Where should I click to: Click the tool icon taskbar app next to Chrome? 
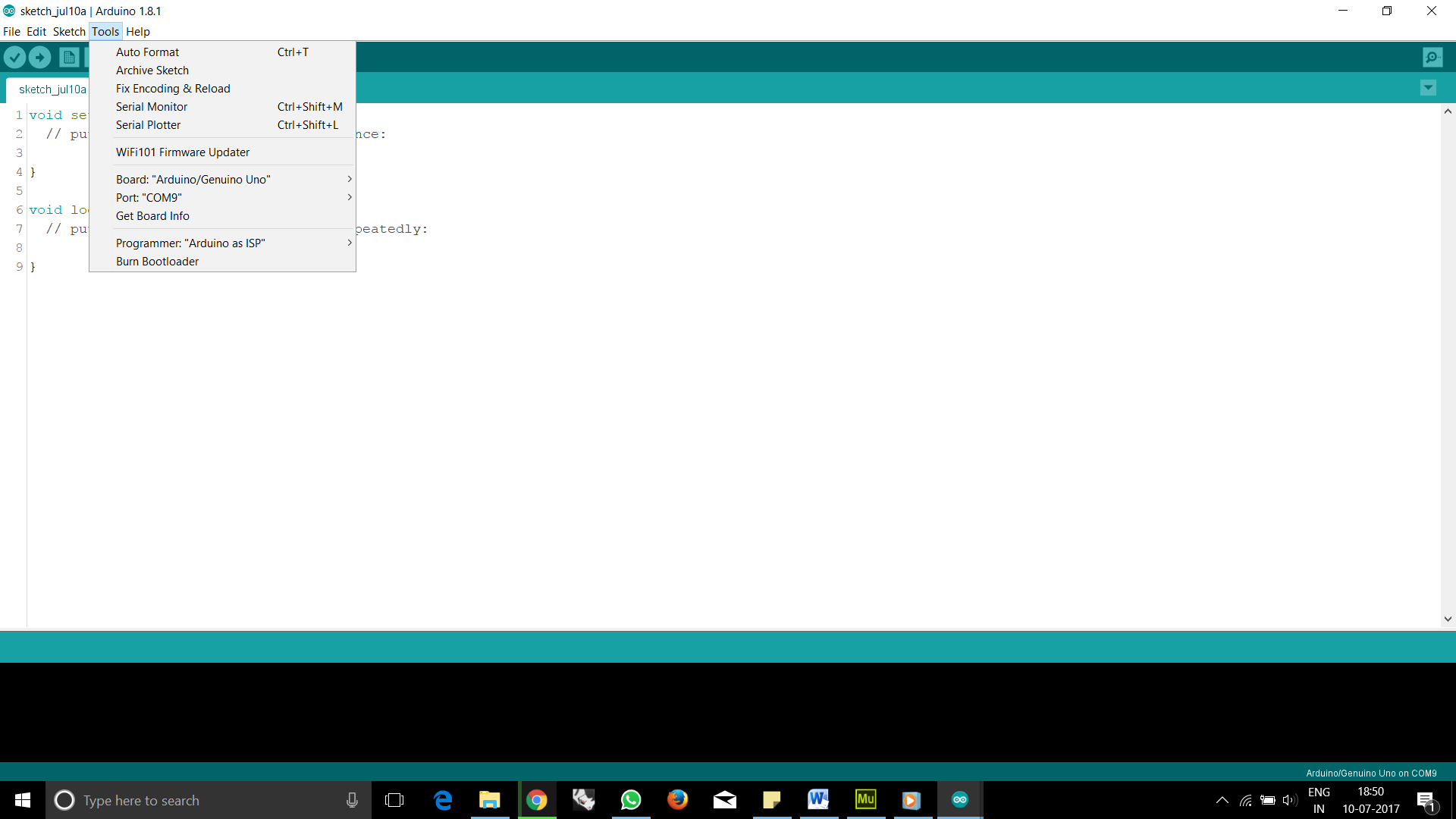584,800
